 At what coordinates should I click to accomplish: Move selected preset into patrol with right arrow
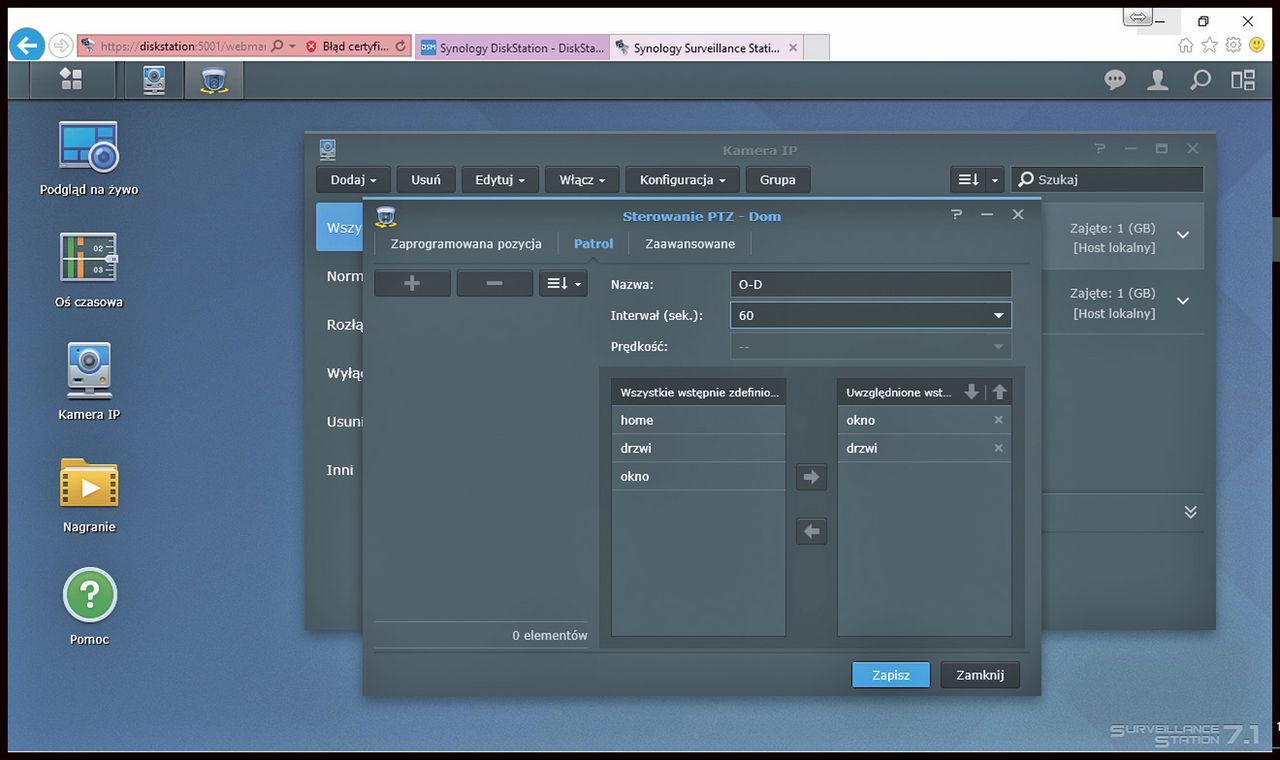[812, 477]
